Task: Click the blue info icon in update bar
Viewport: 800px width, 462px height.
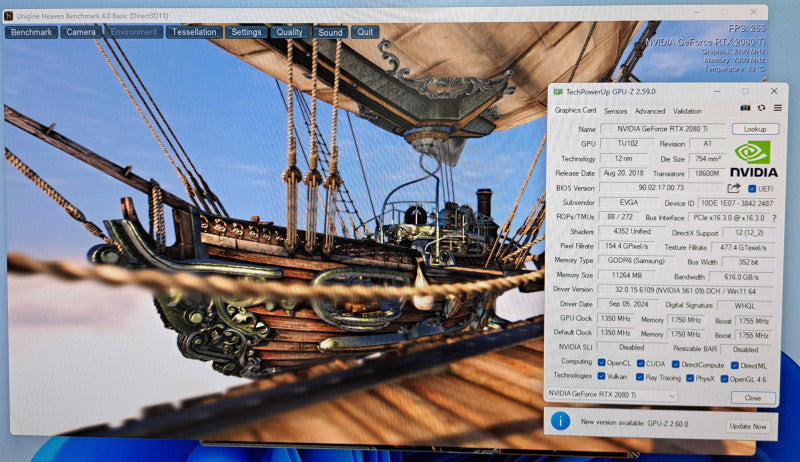Action: click(560, 421)
